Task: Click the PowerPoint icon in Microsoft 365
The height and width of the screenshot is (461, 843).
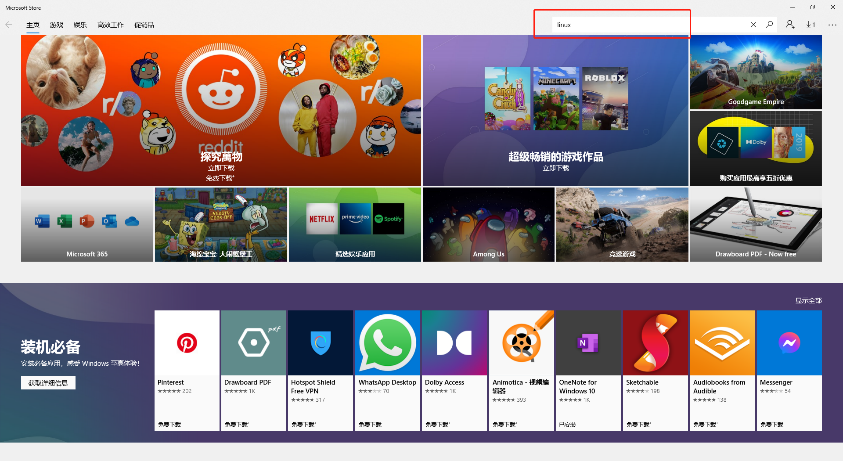Action: [x=87, y=221]
